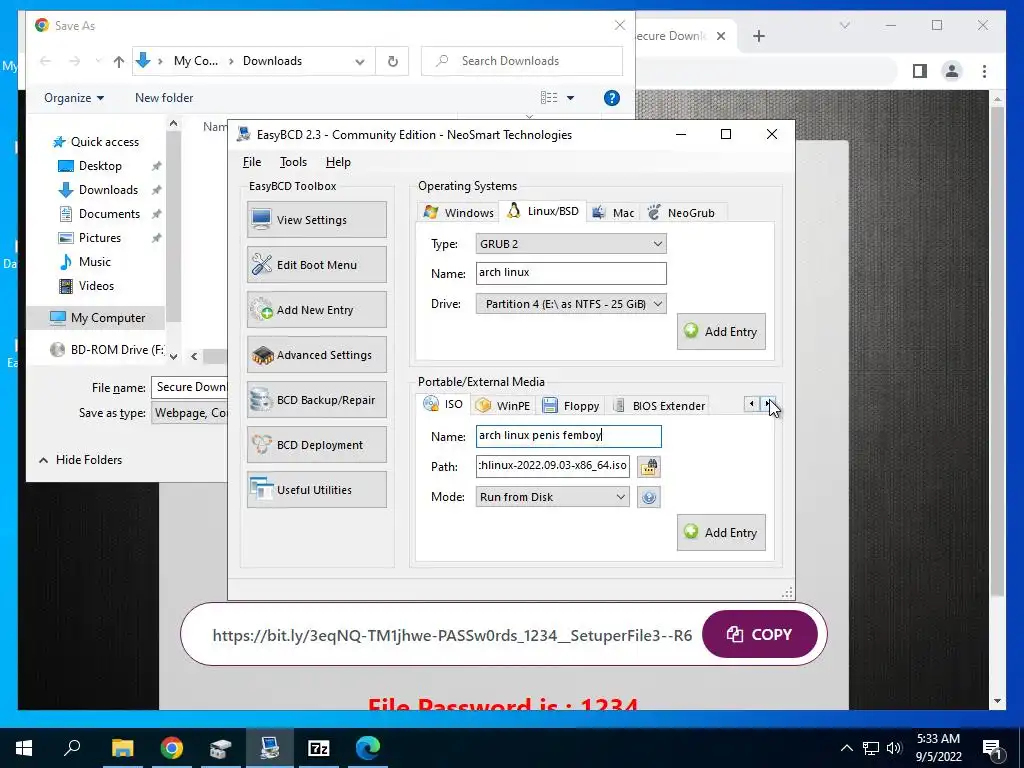Open the EasyBCD Tools menu

293,162
